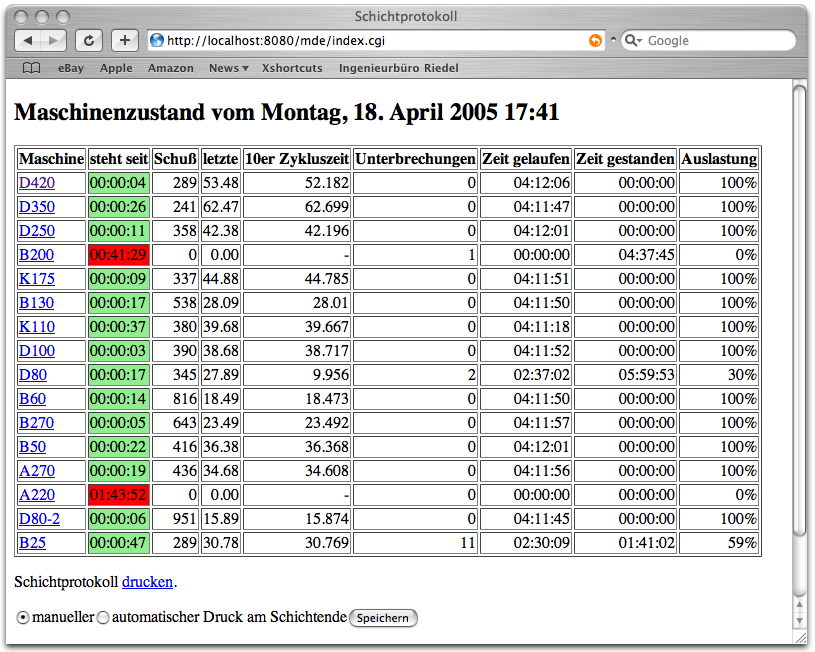Open machine A220 link

[x=37, y=494]
